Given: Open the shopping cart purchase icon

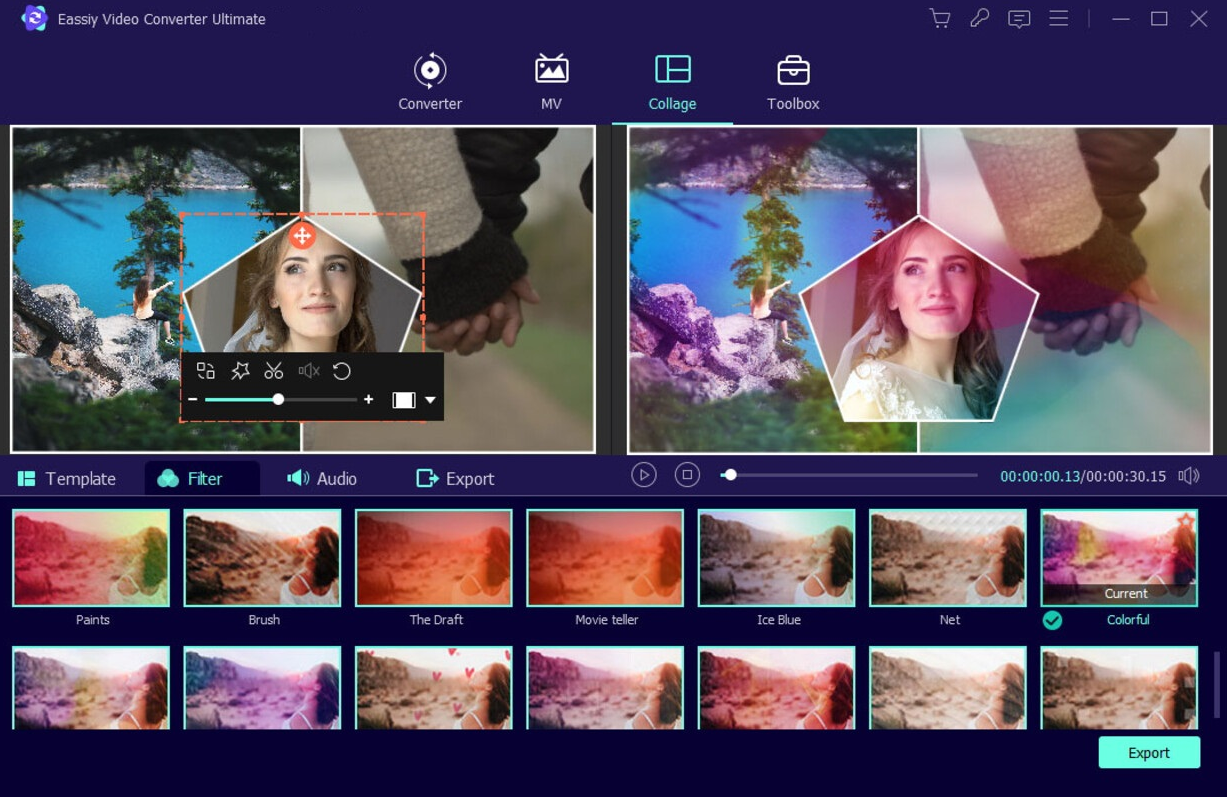Looking at the screenshot, I should pos(939,19).
